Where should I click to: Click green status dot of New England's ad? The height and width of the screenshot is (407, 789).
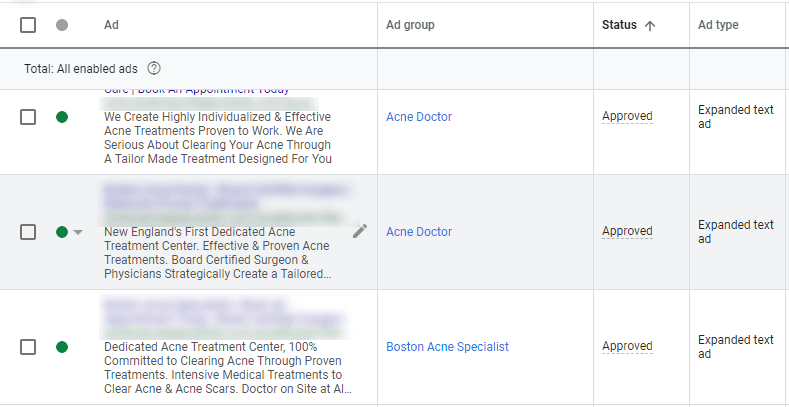[x=62, y=232]
